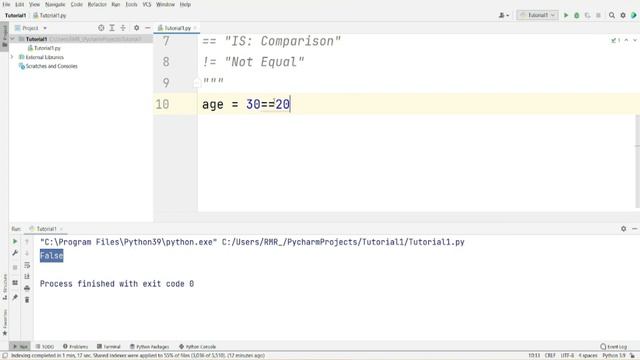Screen dimensions: 640x360
Task: Open run configuration wrench icon
Action: point(15,253)
